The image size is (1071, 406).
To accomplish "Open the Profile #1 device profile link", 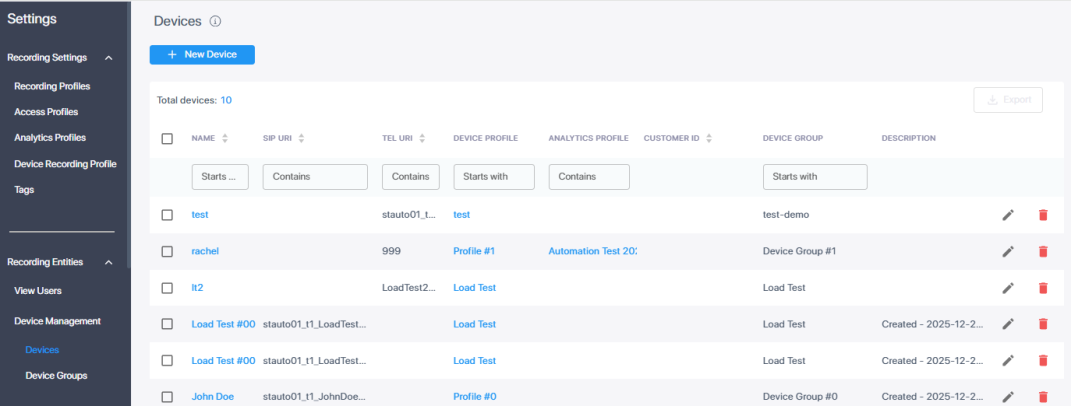I will [x=474, y=251].
